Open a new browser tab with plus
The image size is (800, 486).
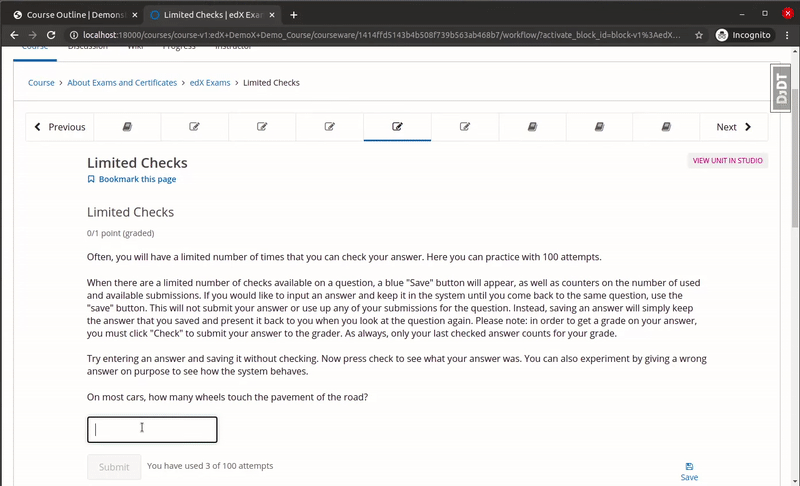coord(293,15)
